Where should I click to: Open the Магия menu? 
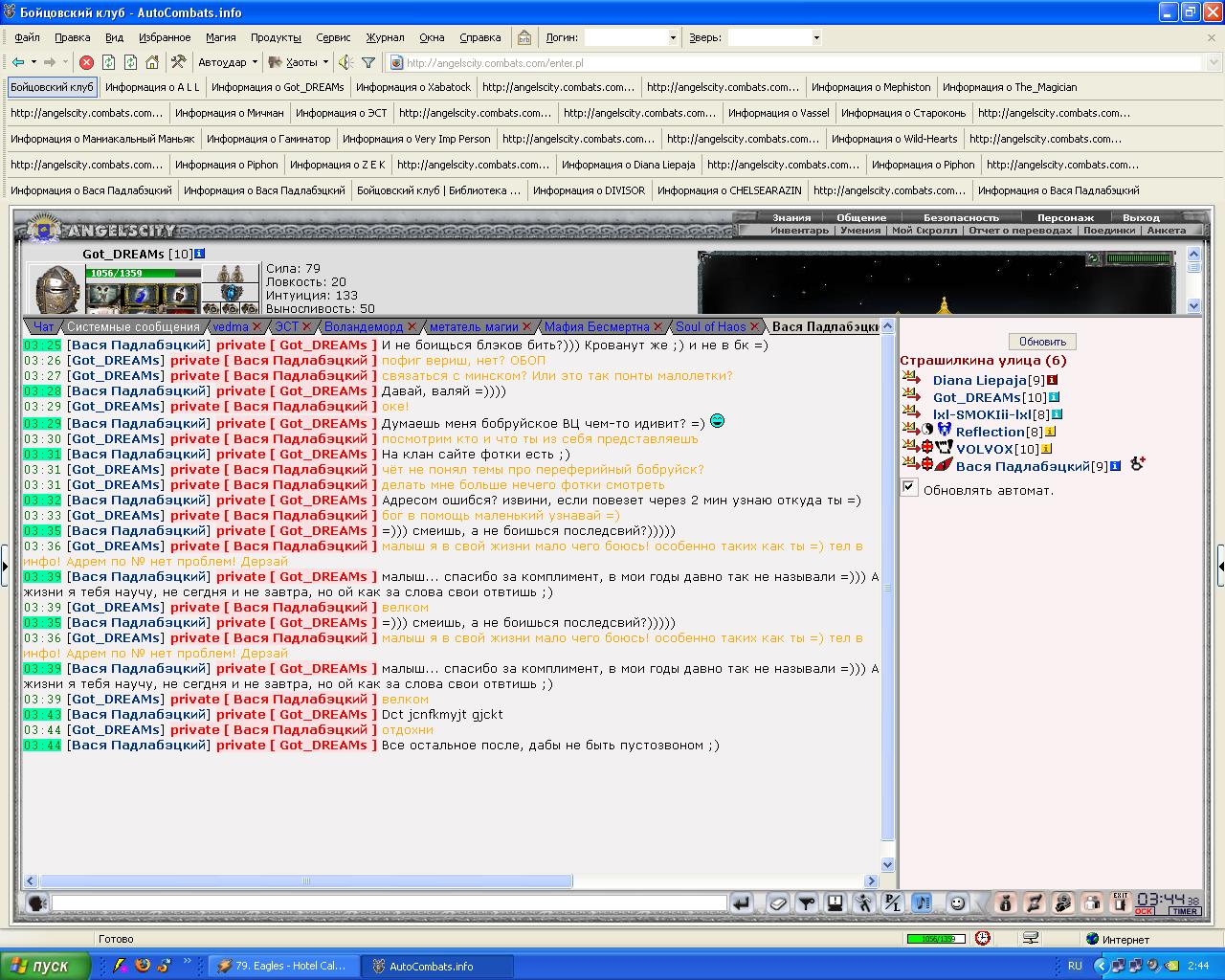[220, 37]
